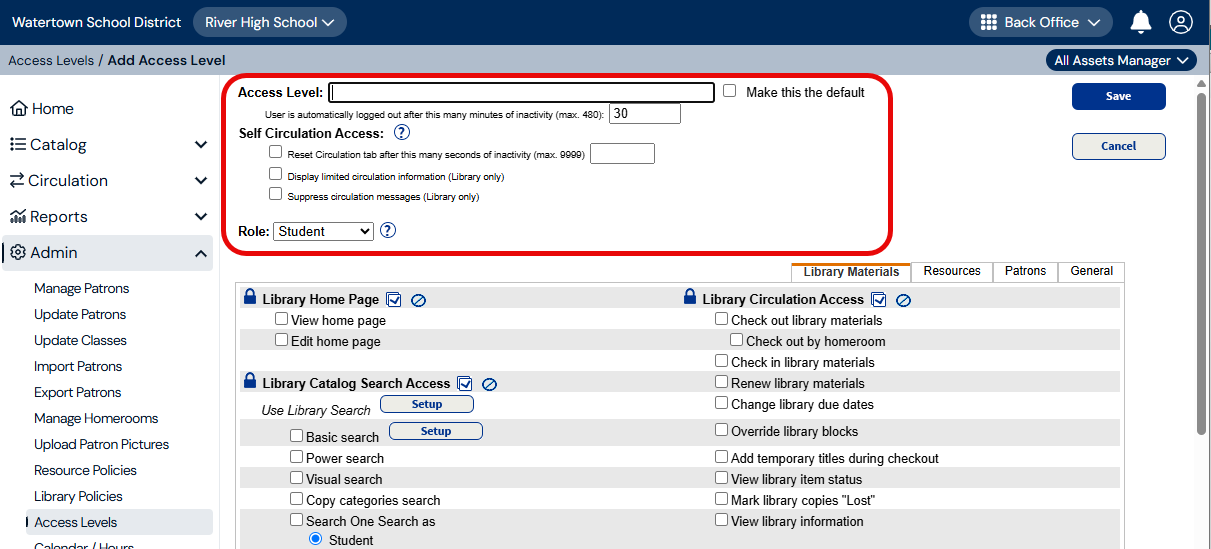The width and height of the screenshot is (1211, 549).
Task: Open Manage Patrons in the Admin menu
Action: (81, 288)
